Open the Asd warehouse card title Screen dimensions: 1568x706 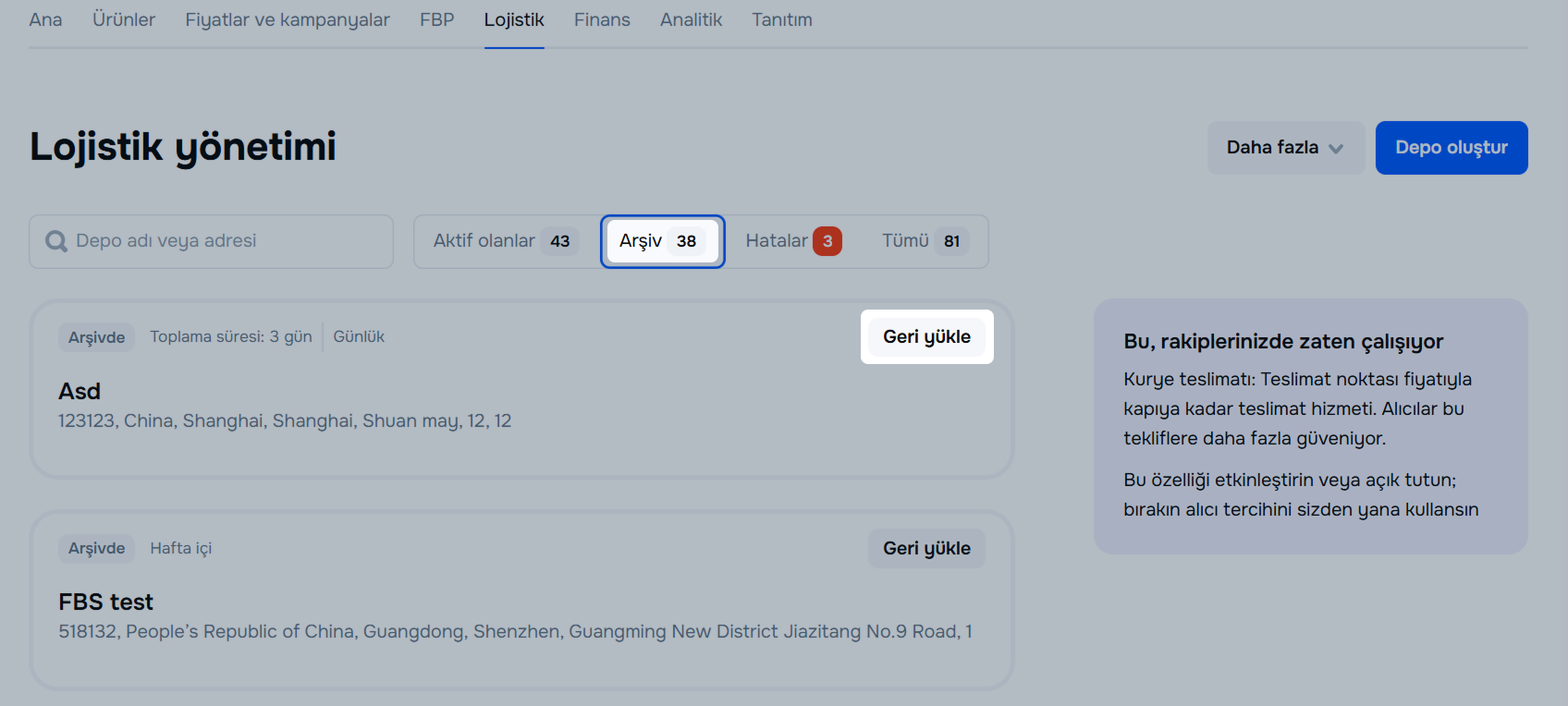coord(80,392)
